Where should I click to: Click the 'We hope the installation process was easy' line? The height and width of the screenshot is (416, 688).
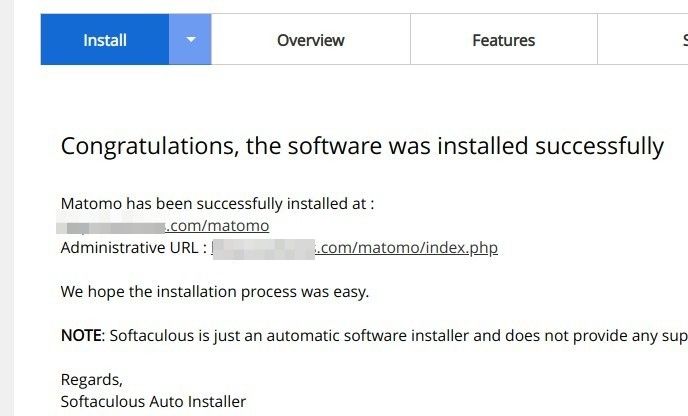click(x=215, y=292)
